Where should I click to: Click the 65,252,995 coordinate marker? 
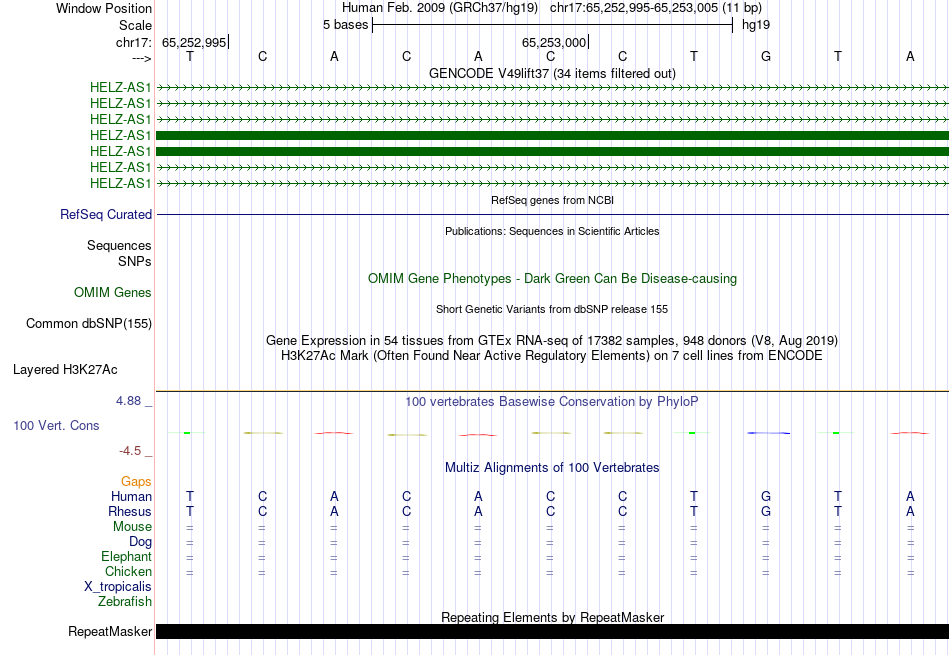(x=194, y=42)
